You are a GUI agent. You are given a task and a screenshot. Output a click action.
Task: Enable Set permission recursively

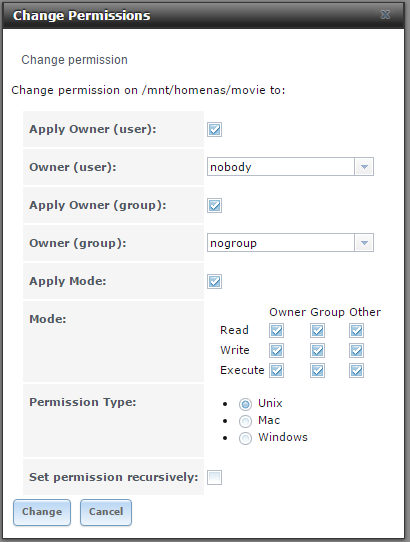click(214, 478)
